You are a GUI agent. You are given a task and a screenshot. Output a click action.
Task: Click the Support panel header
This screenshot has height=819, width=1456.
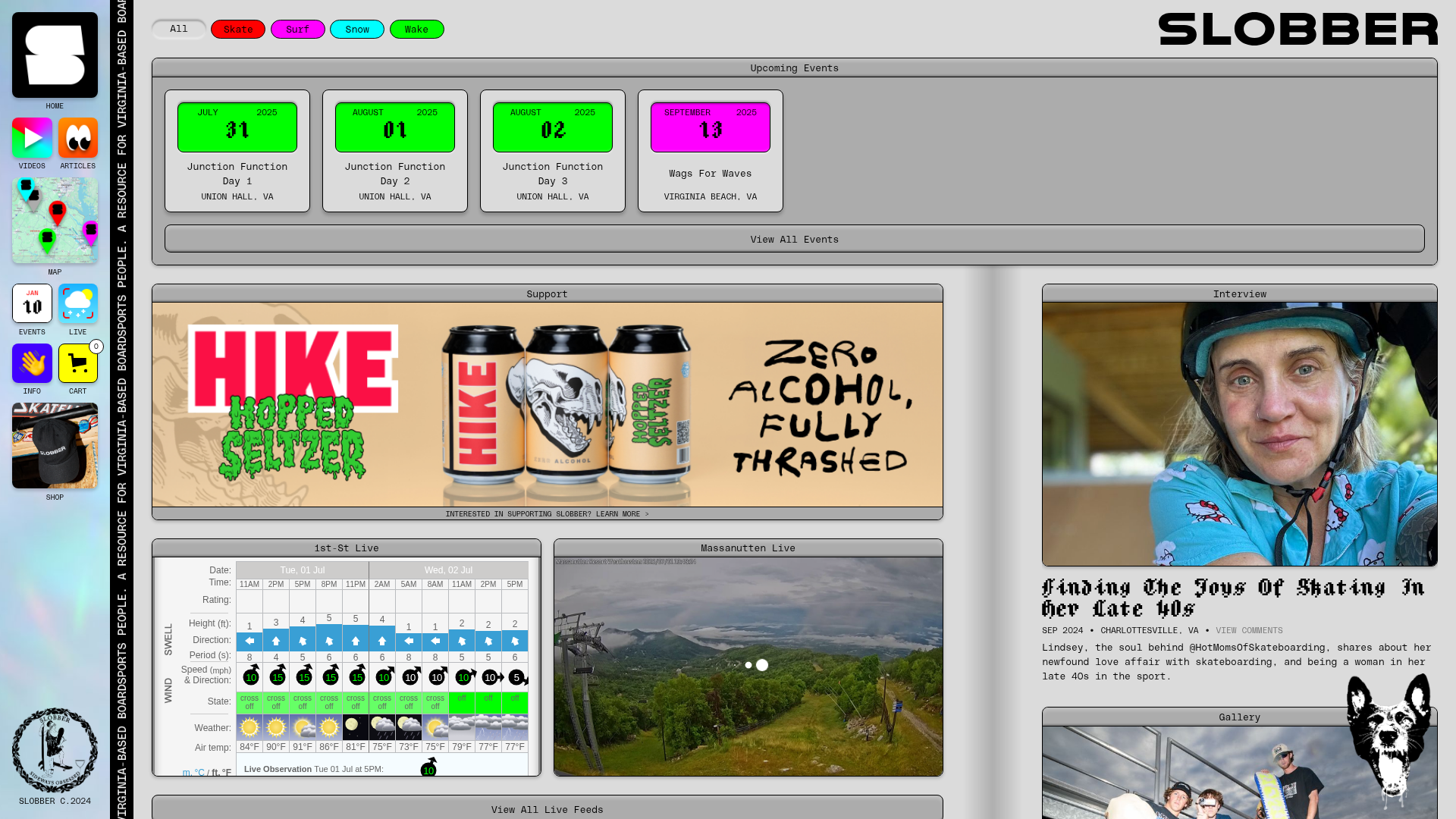[548, 293]
